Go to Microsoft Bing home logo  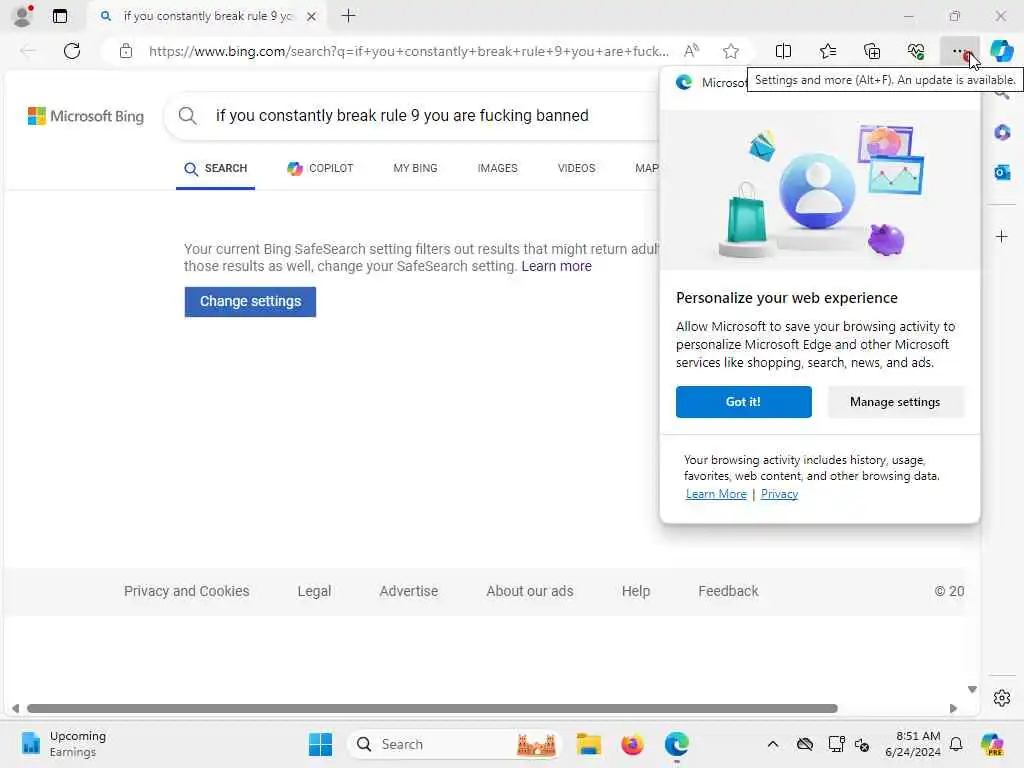point(86,116)
